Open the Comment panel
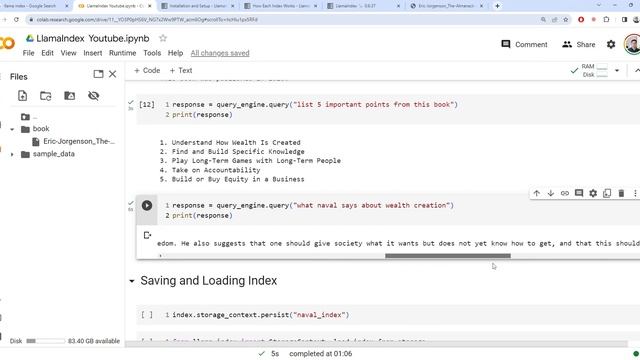 pos(524,44)
